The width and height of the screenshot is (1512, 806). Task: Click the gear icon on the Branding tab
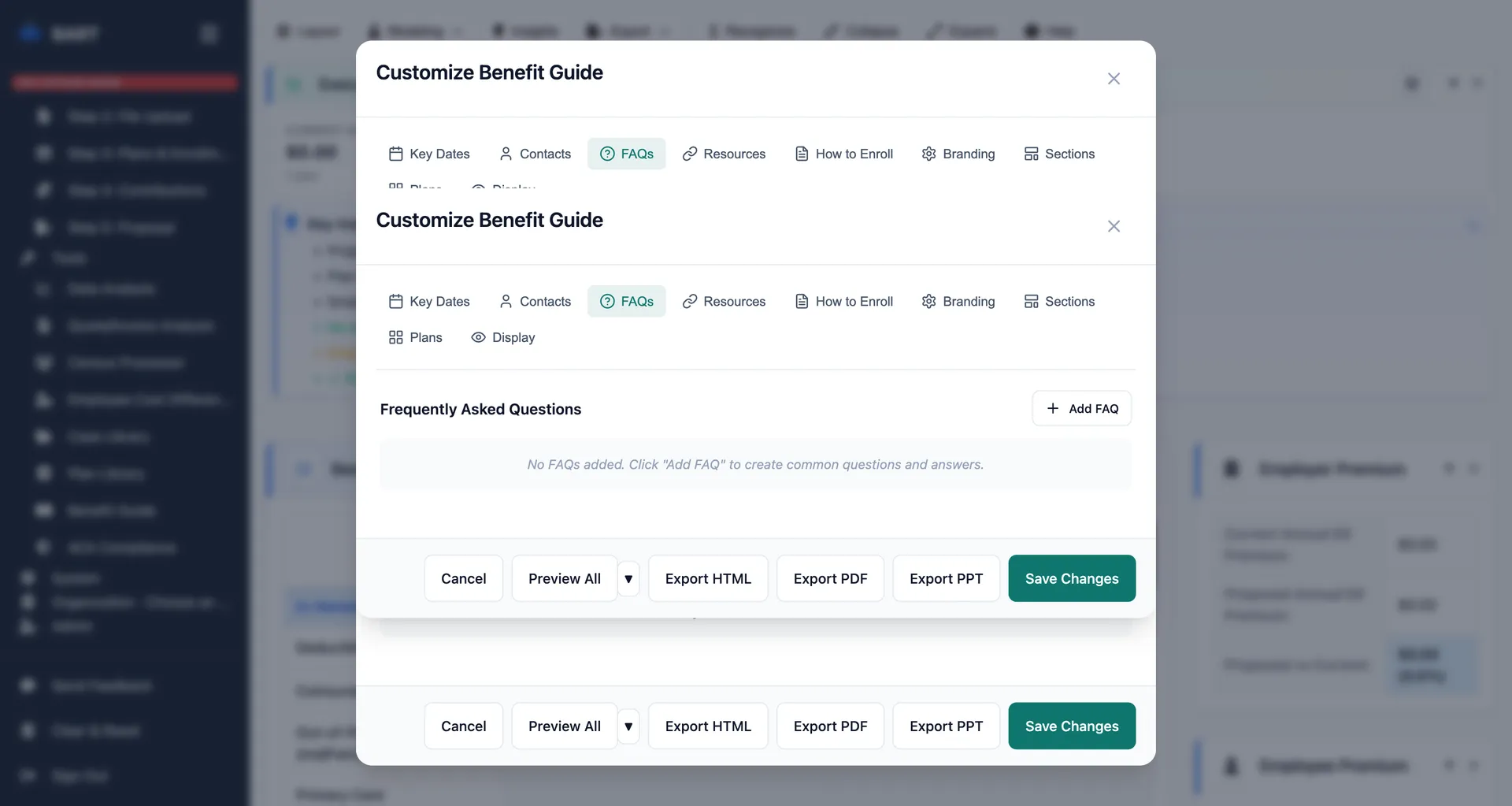point(928,301)
